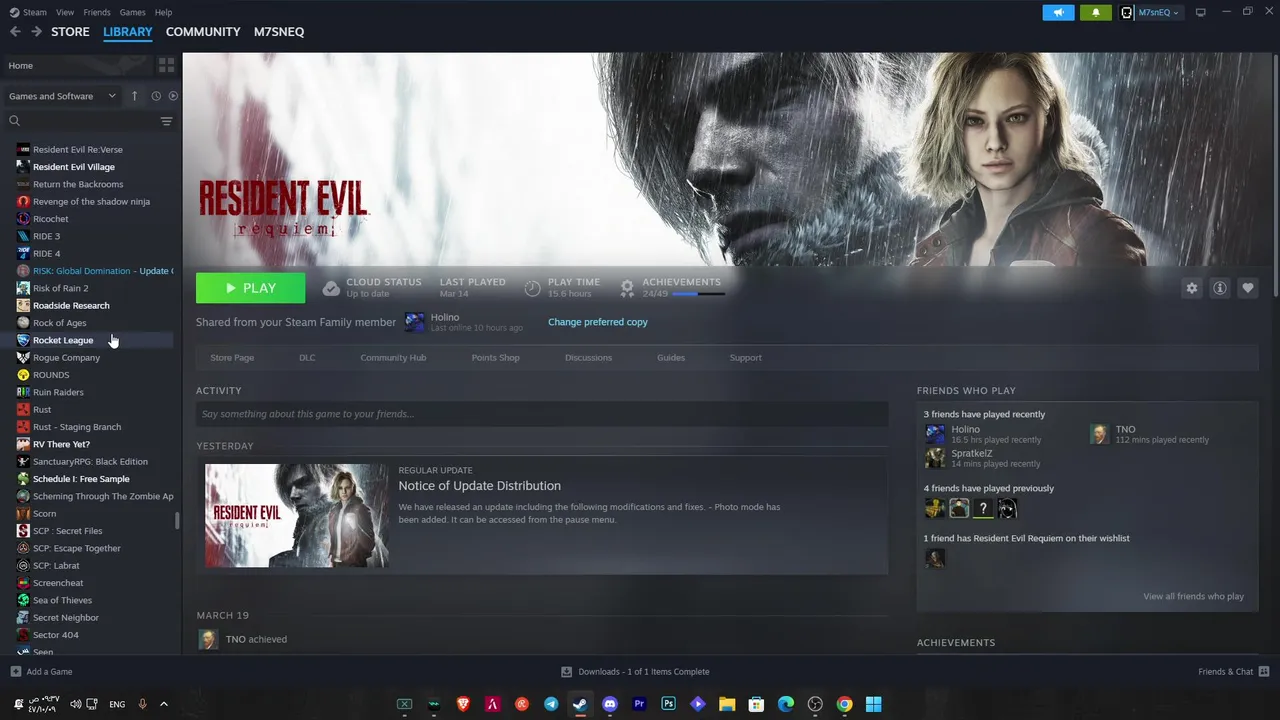Screen dimensions: 1280x720
Task: Expand the Games and Software filter dropdown
Action: 62,96
